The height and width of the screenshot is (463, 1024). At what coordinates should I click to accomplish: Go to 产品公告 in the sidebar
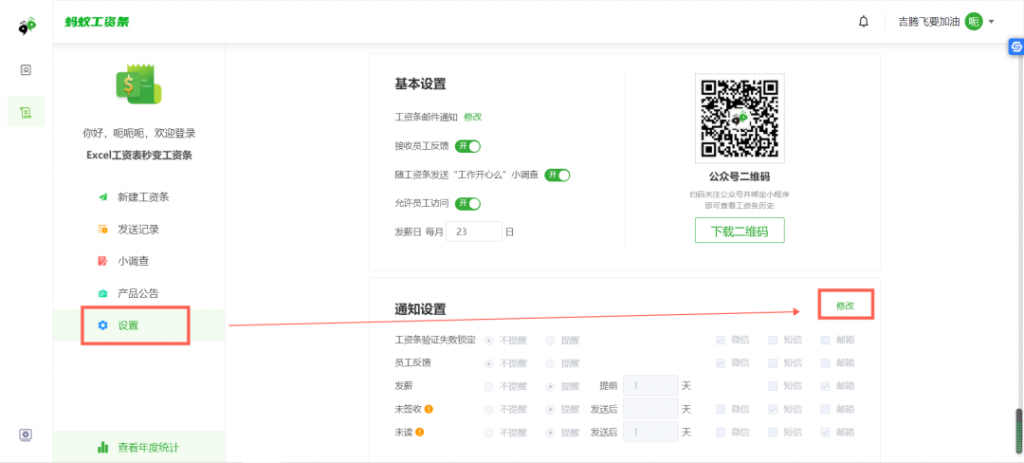pos(137,293)
